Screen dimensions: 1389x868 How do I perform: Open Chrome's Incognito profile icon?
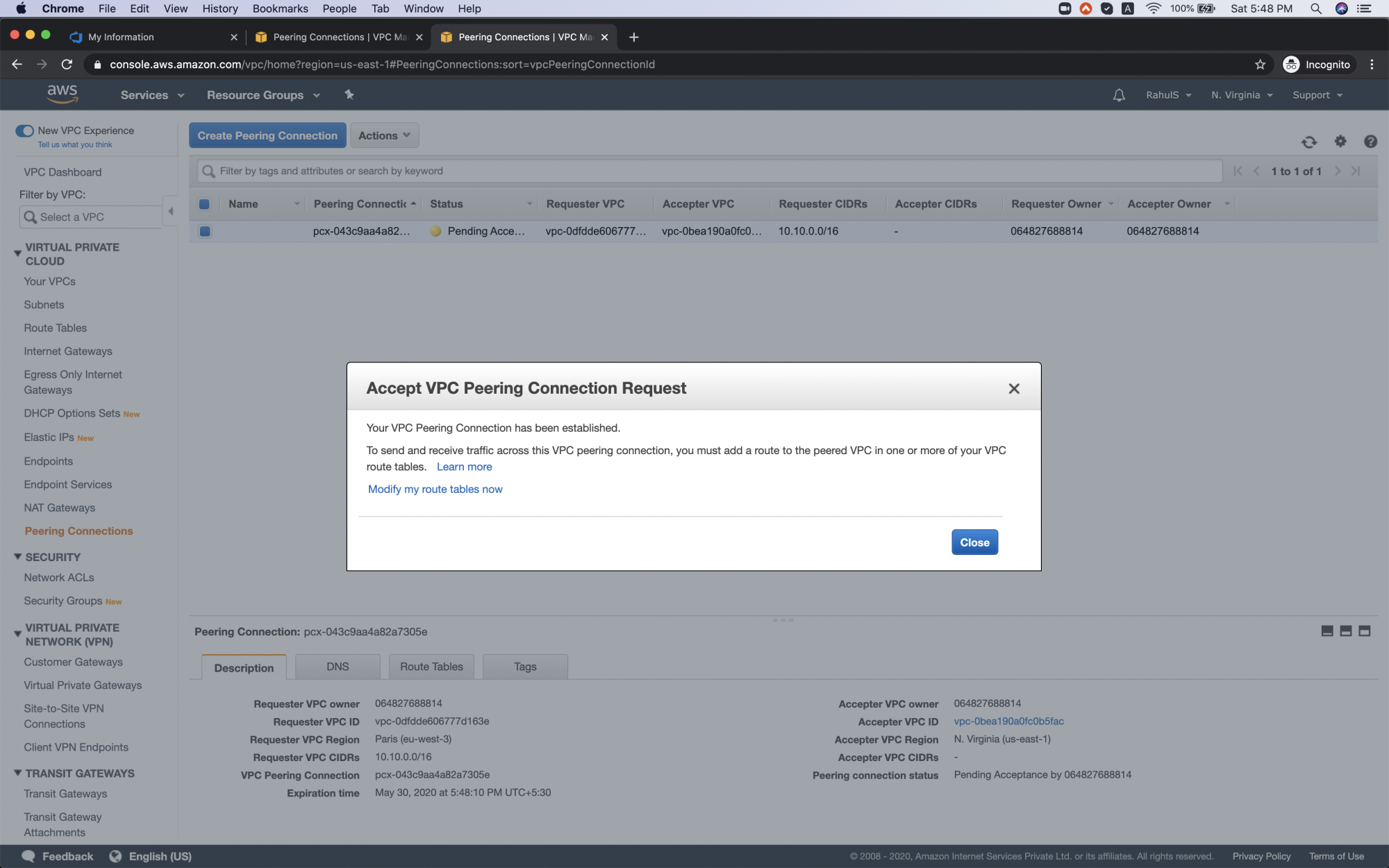pos(1290,64)
